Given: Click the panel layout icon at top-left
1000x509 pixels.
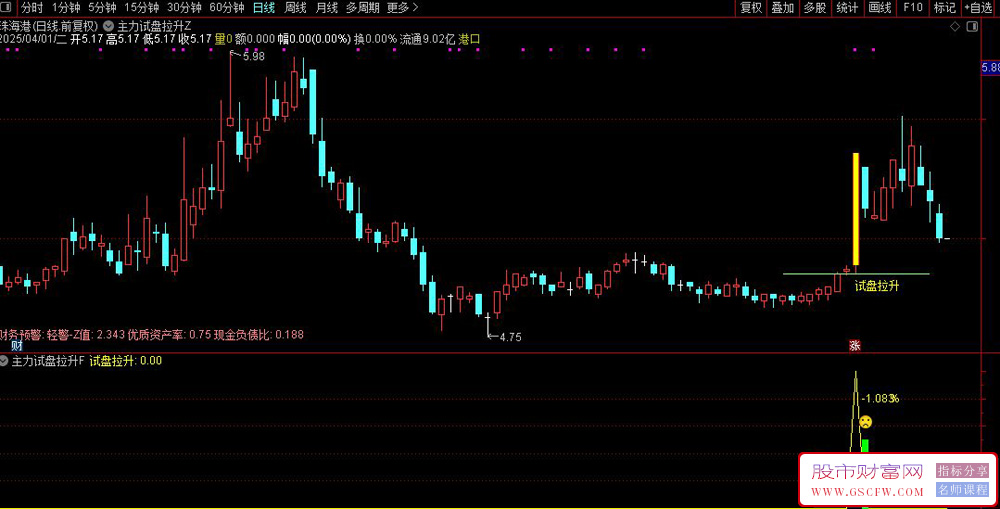Looking at the screenshot, I should coord(6,8).
